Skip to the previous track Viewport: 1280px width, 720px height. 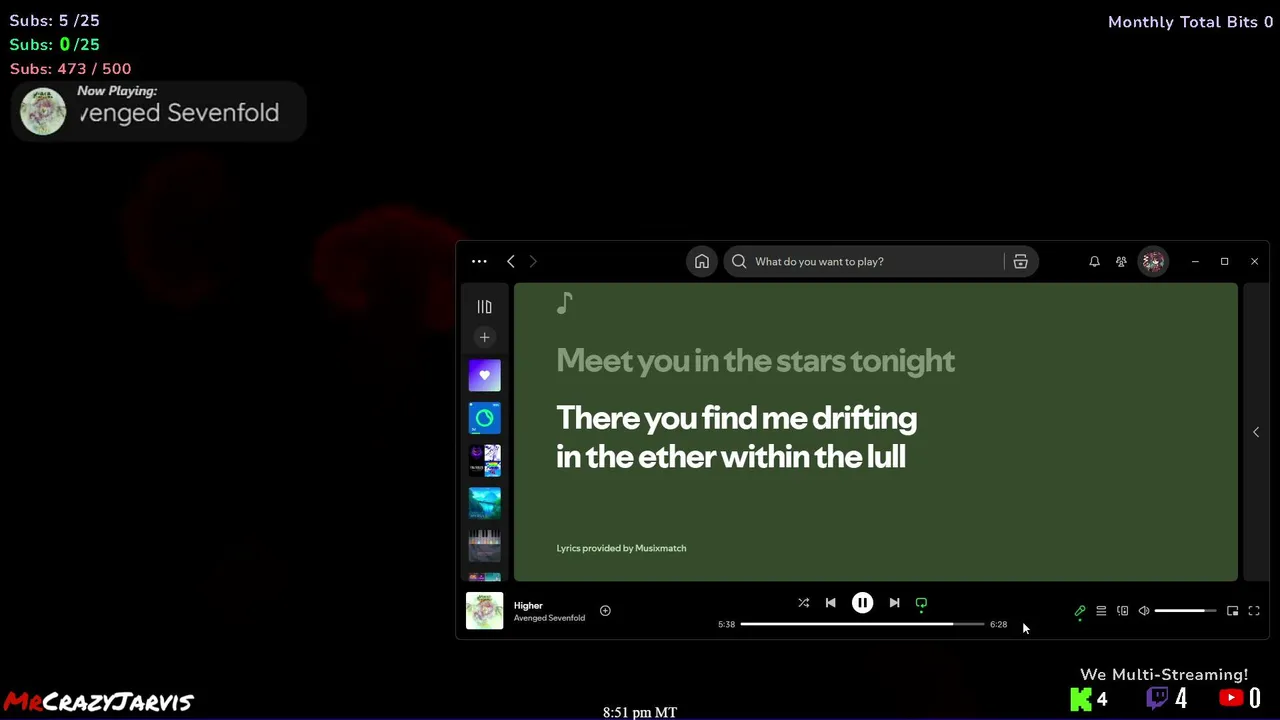(830, 603)
